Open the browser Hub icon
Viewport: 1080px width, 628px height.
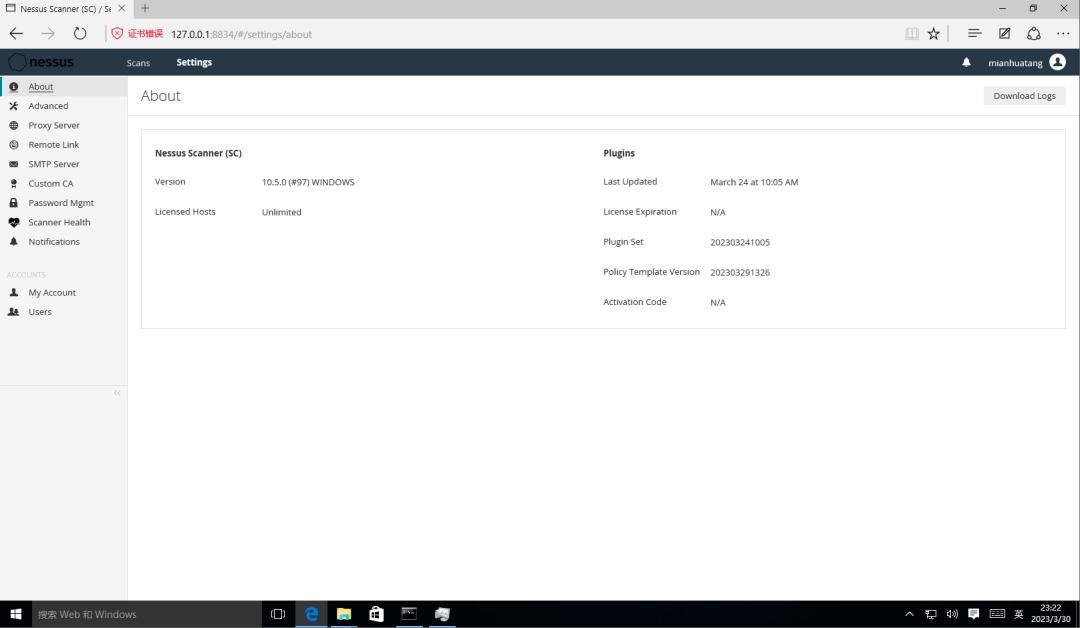[x=975, y=34]
